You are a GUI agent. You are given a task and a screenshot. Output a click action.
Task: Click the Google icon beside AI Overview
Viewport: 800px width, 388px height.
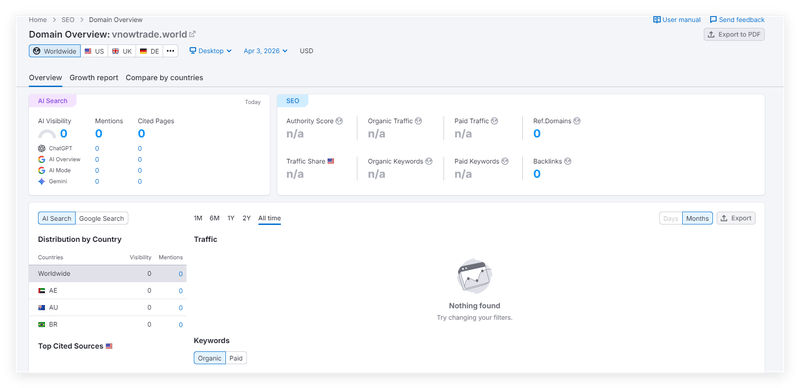pos(42,159)
